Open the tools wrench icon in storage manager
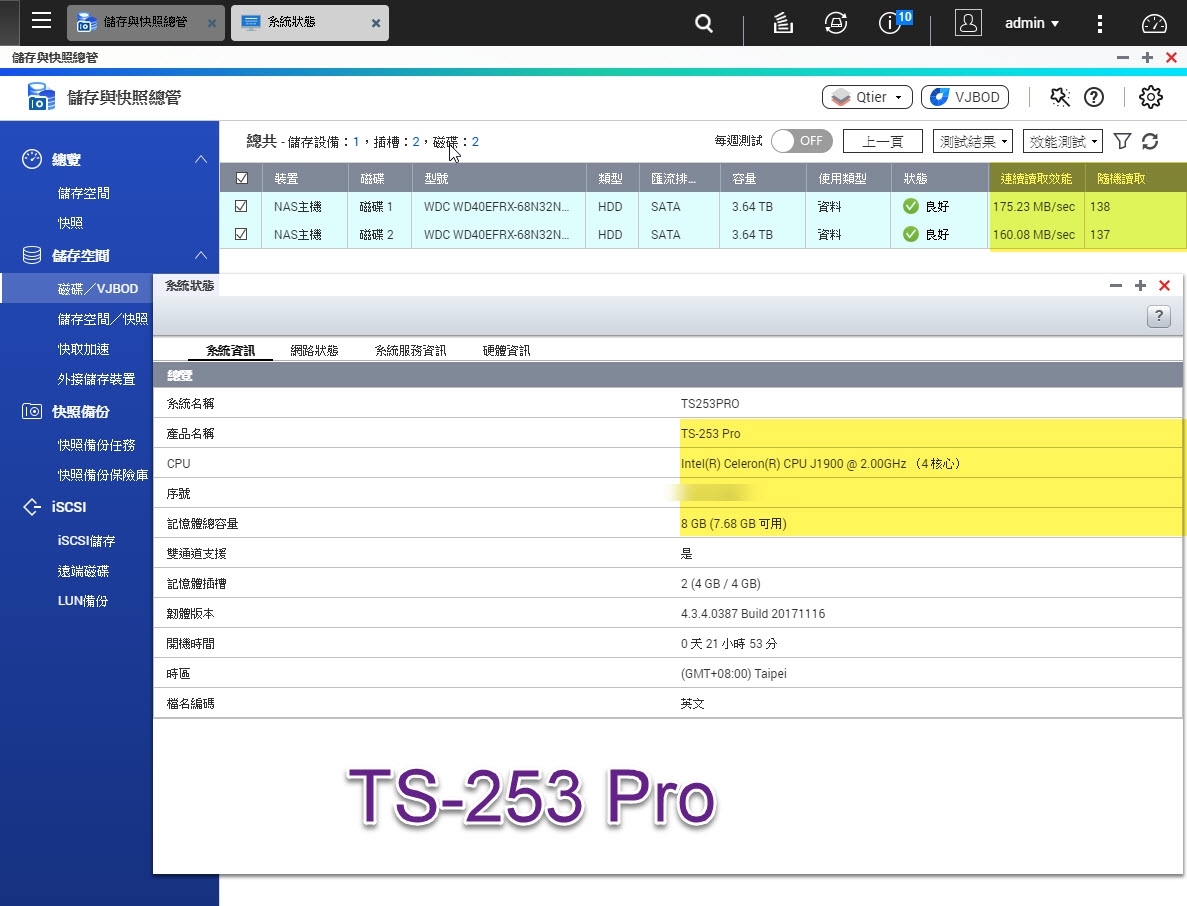 pyautogui.click(x=1060, y=97)
